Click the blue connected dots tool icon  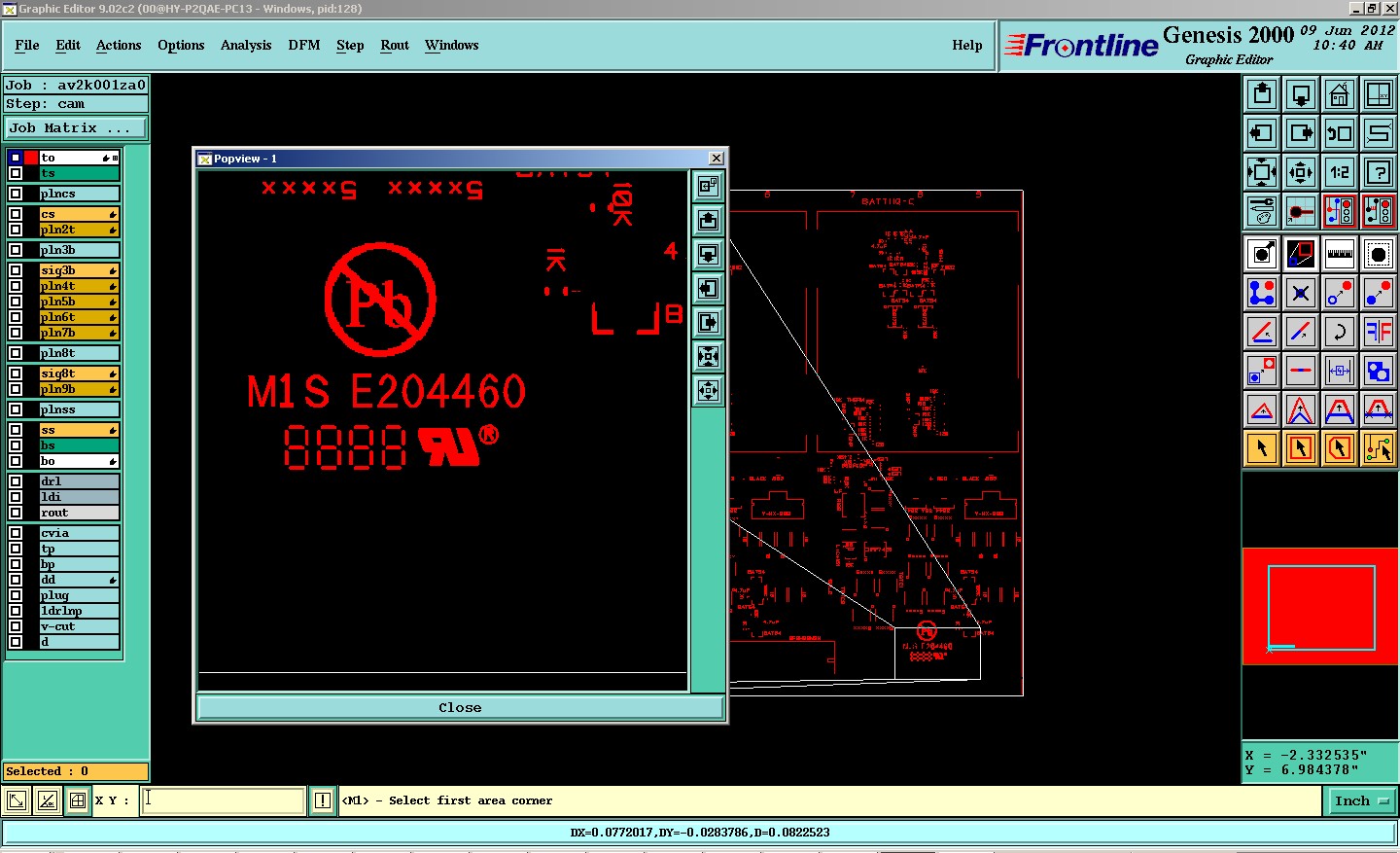coord(1262,293)
